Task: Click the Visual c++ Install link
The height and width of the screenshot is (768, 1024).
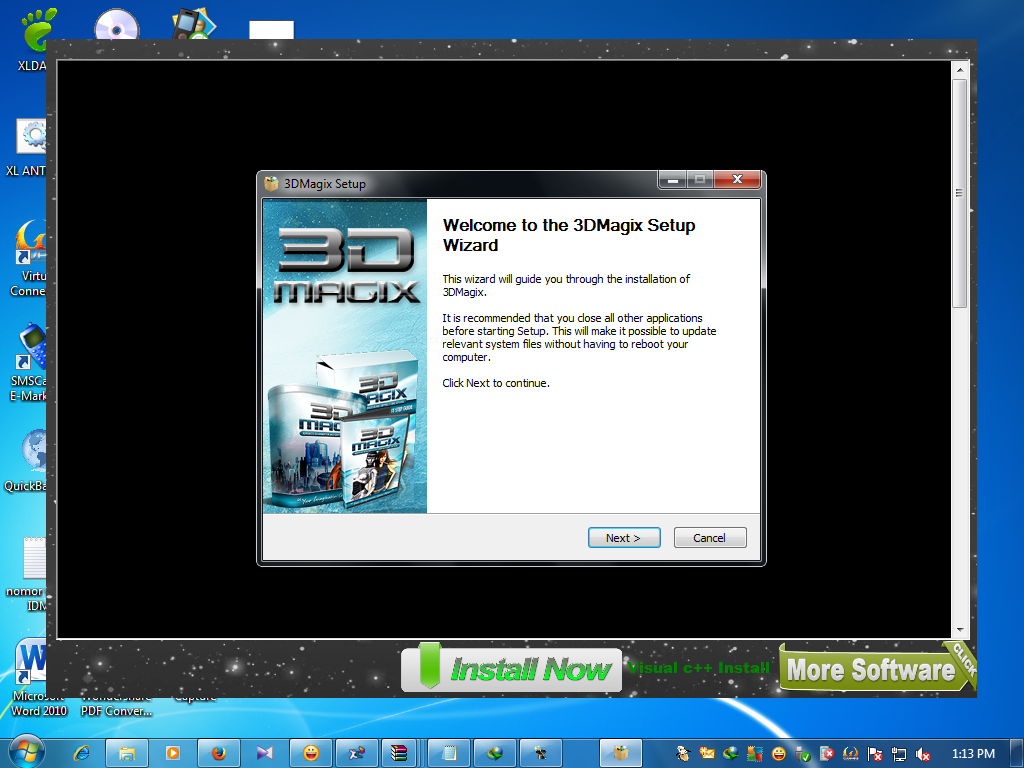Action: click(x=698, y=668)
